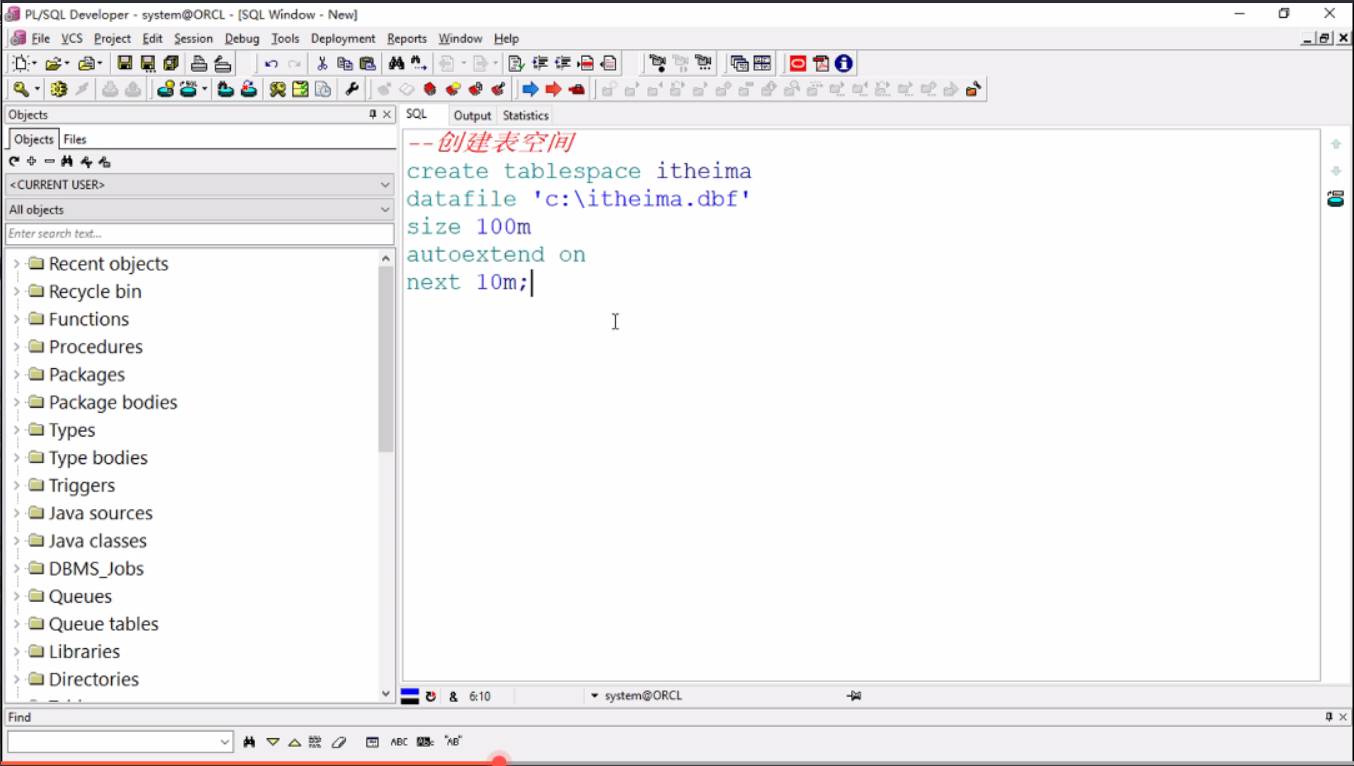Click the red right arrow toolbar icon

[553, 89]
